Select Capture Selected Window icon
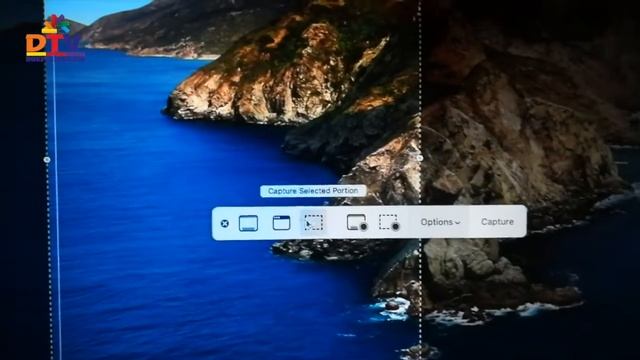This screenshot has height=360, width=640. point(281,223)
